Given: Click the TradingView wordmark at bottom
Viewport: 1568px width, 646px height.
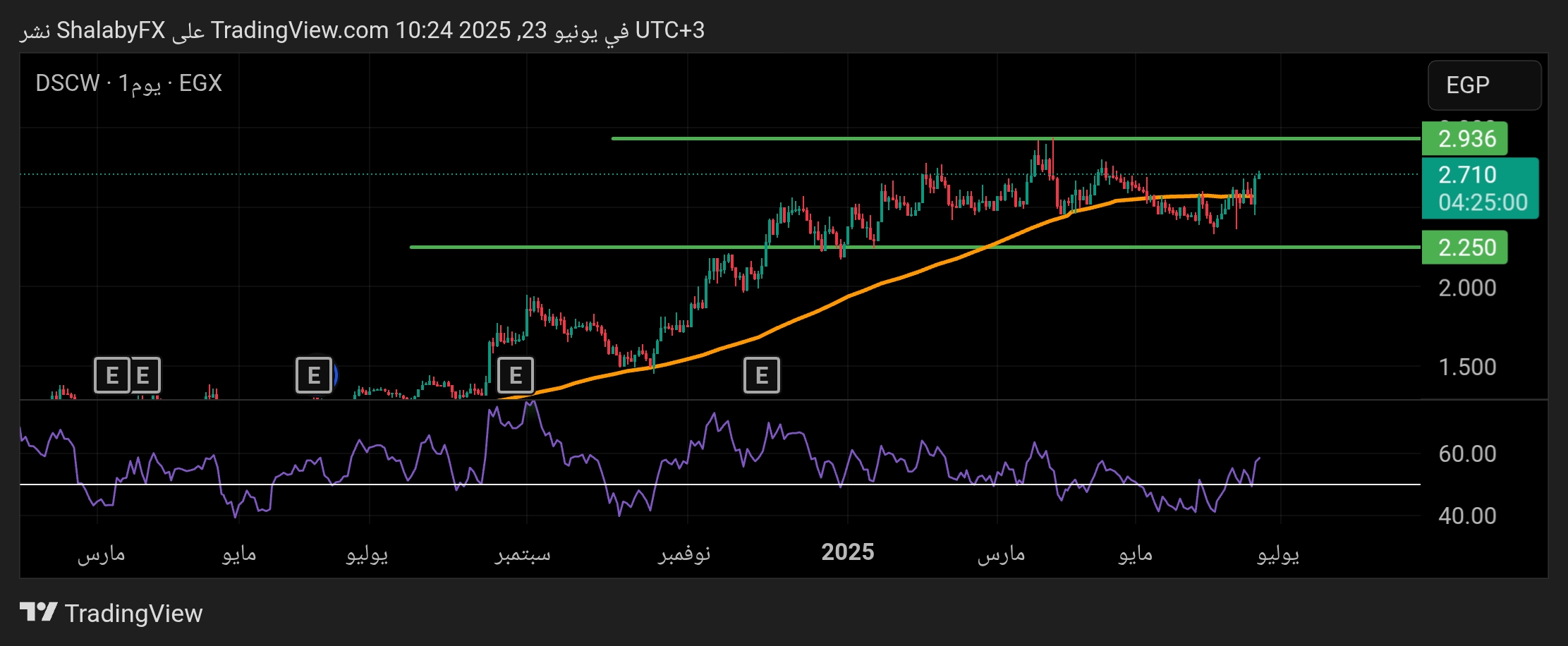Looking at the screenshot, I should [x=133, y=614].
